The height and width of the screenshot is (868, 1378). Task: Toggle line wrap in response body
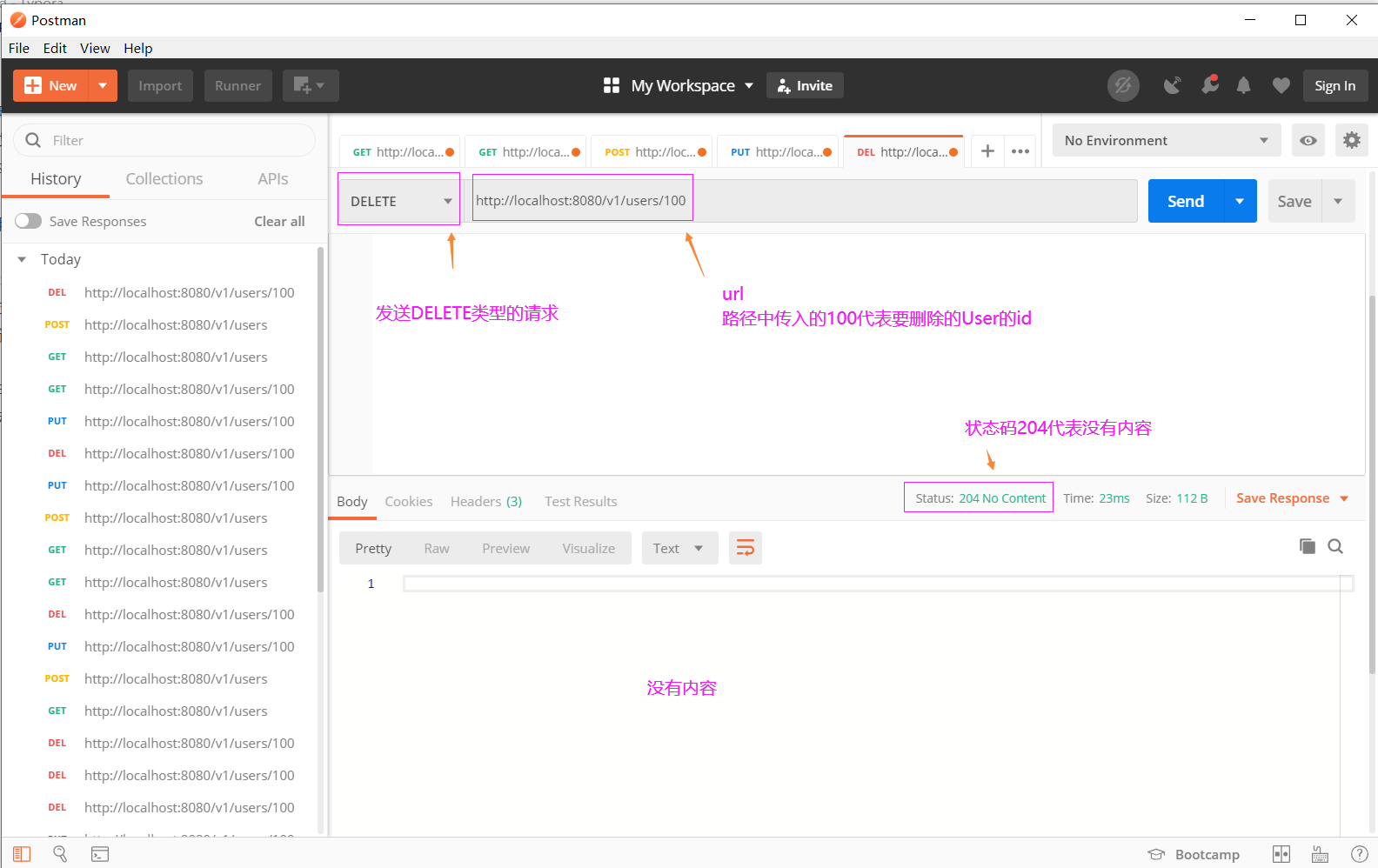point(746,548)
